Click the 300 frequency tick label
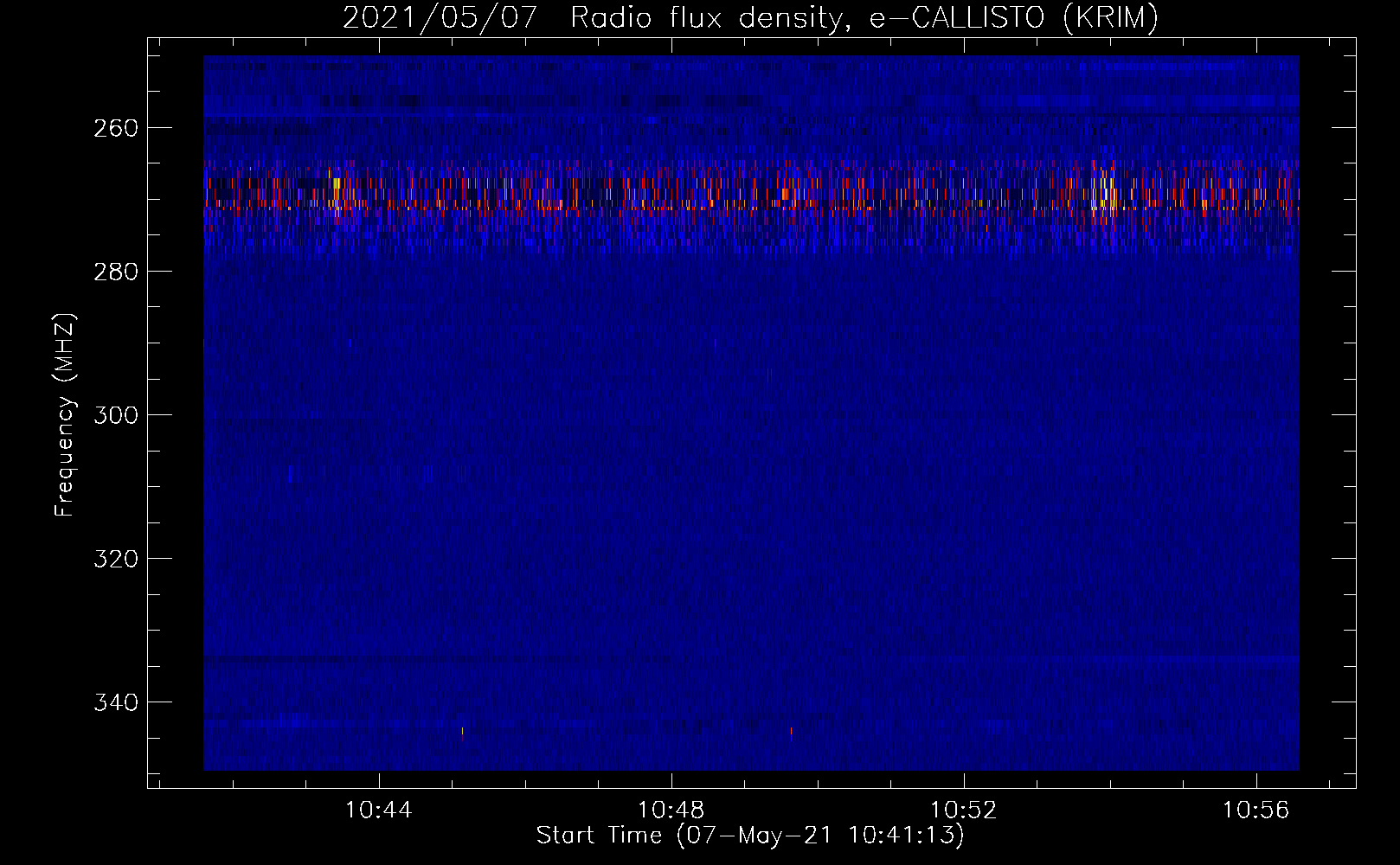Image resolution: width=1400 pixels, height=865 pixels. [x=116, y=415]
